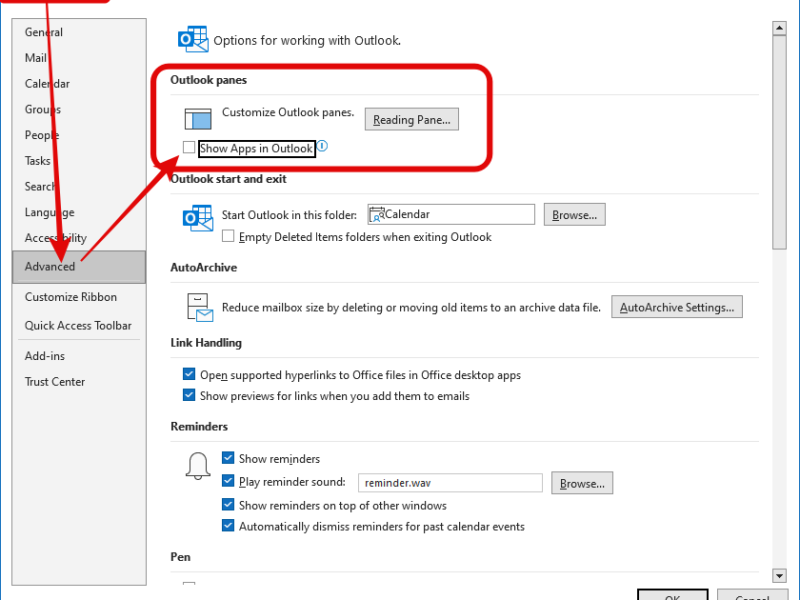
Task: Click the Reminders bell icon
Action: pos(197,466)
